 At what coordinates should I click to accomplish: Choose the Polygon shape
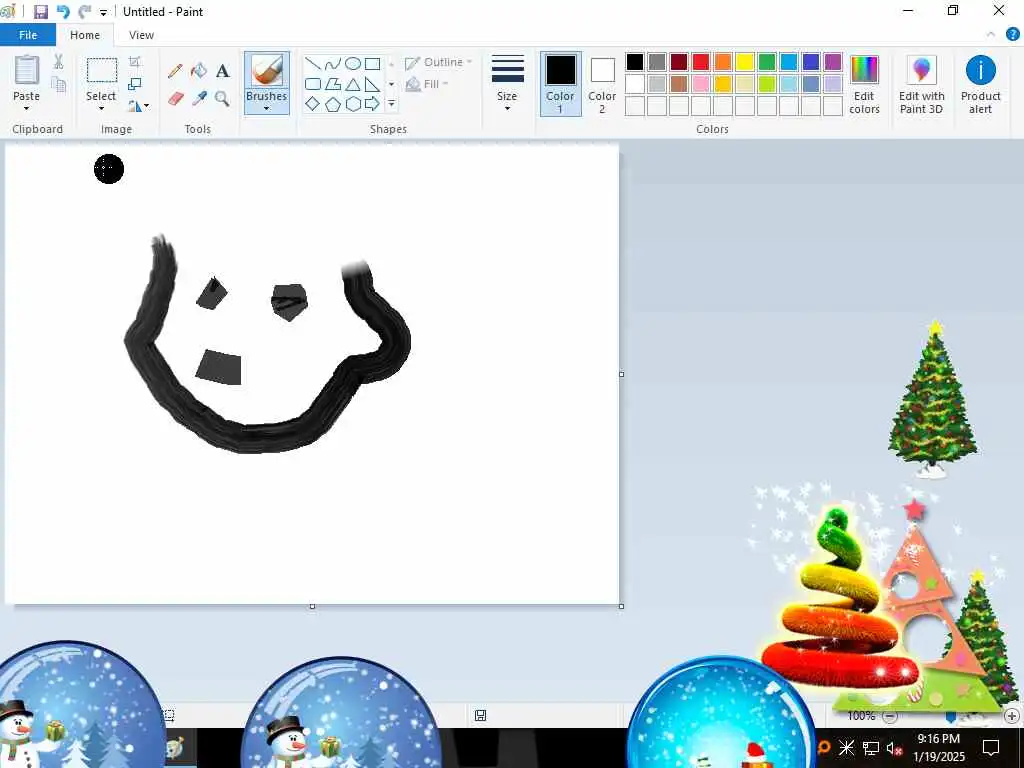point(333,84)
